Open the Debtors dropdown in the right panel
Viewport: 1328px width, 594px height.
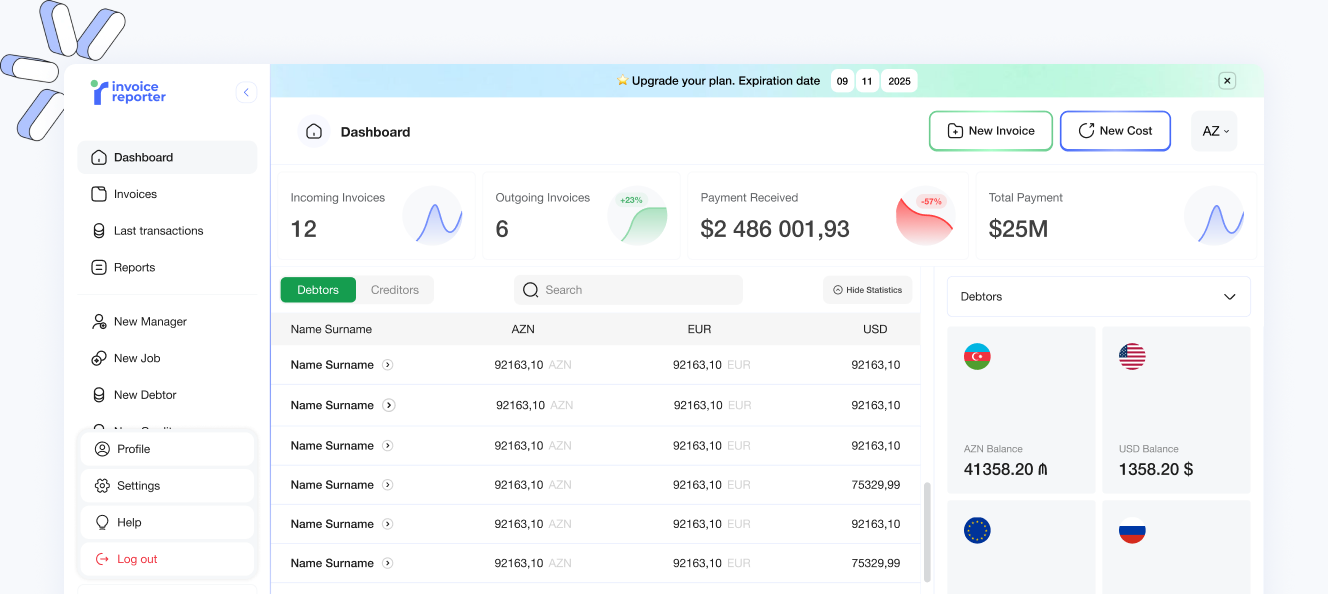pos(1098,297)
